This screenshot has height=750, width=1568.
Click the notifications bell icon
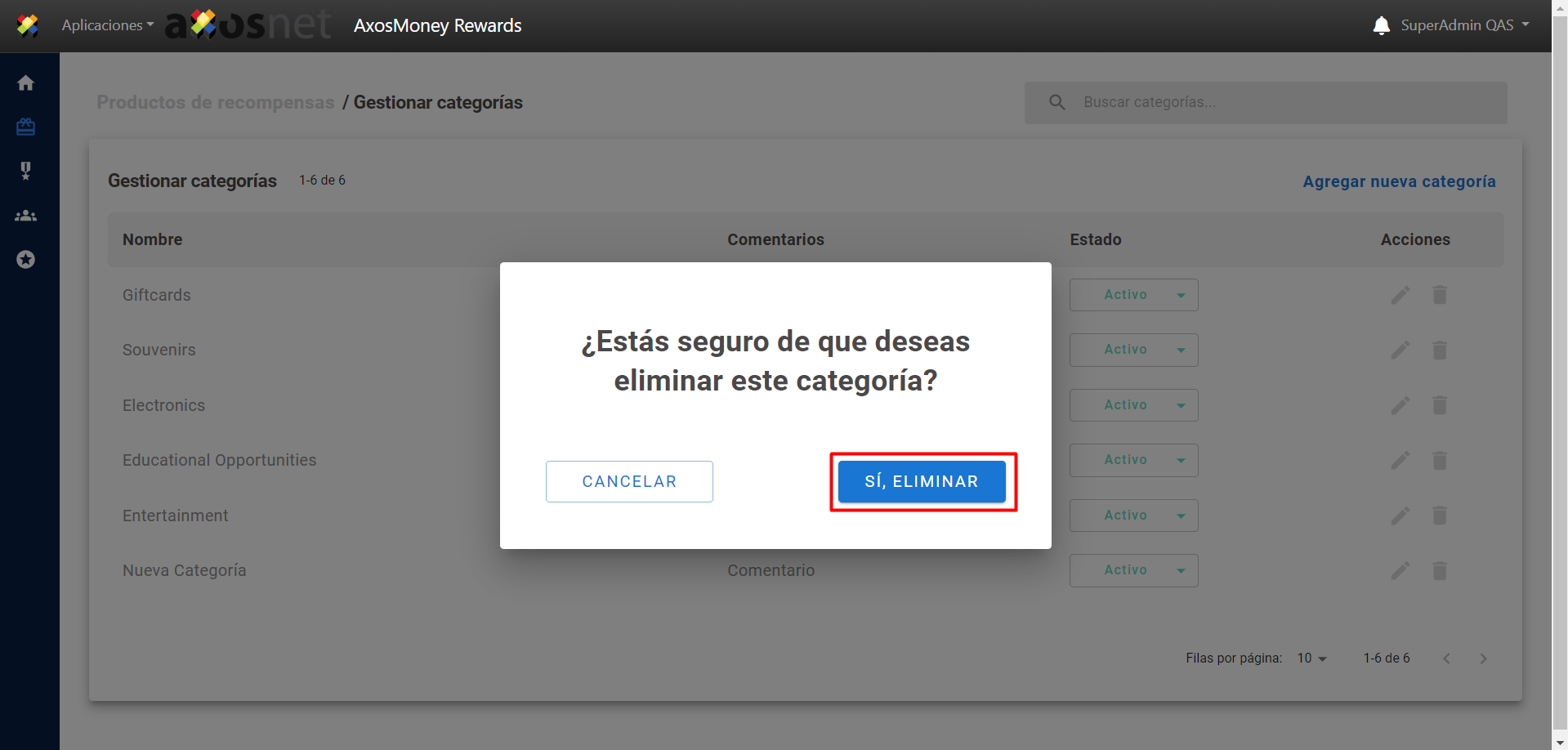click(x=1381, y=25)
